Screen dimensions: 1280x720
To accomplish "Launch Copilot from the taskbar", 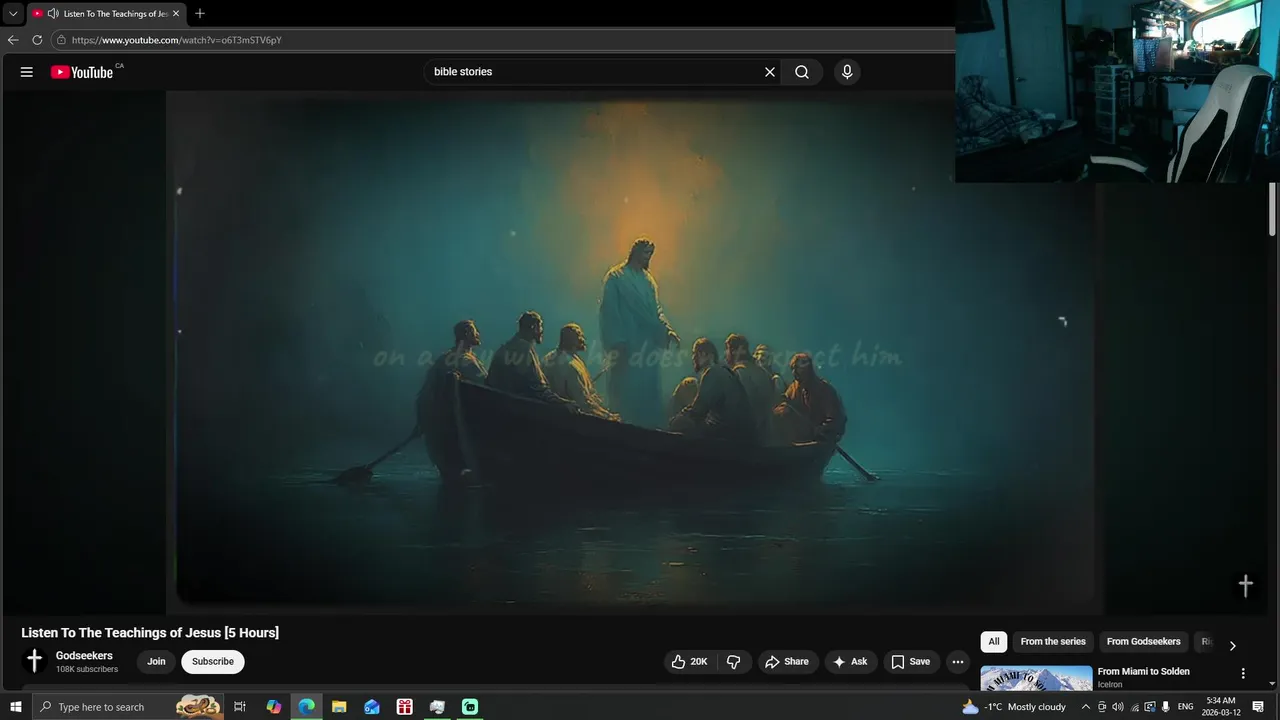I will click(274, 707).
